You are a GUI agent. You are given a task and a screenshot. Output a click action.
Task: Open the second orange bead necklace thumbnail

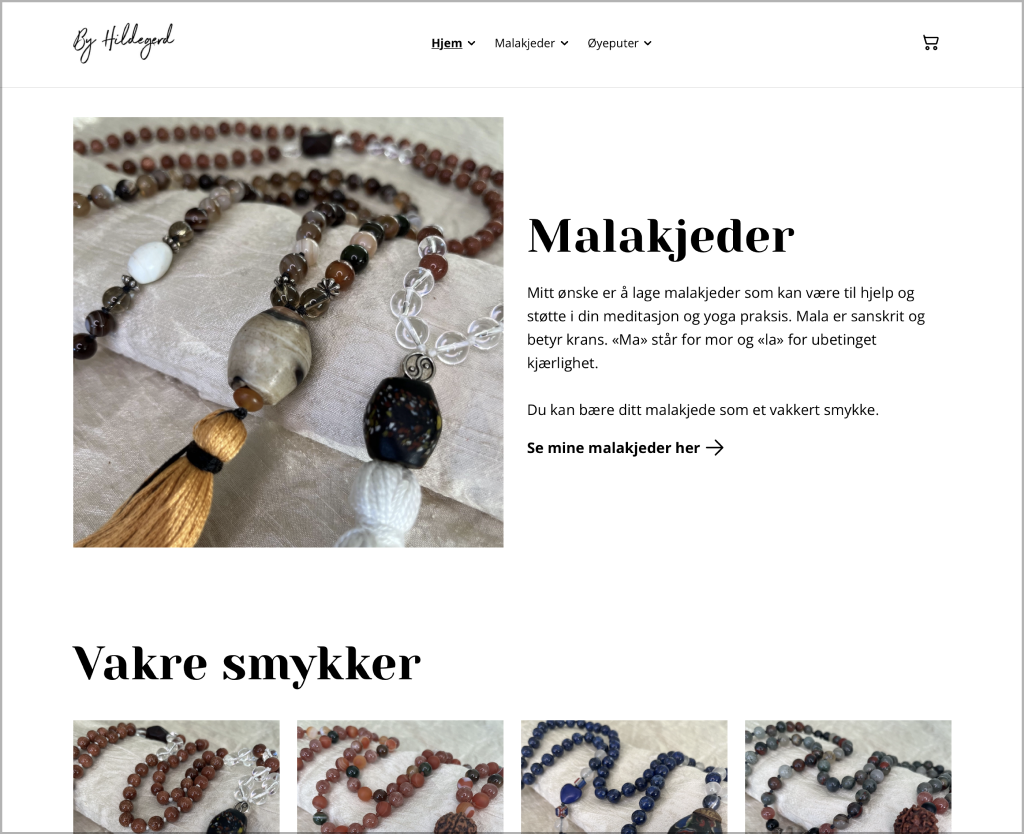pos(400,776)
